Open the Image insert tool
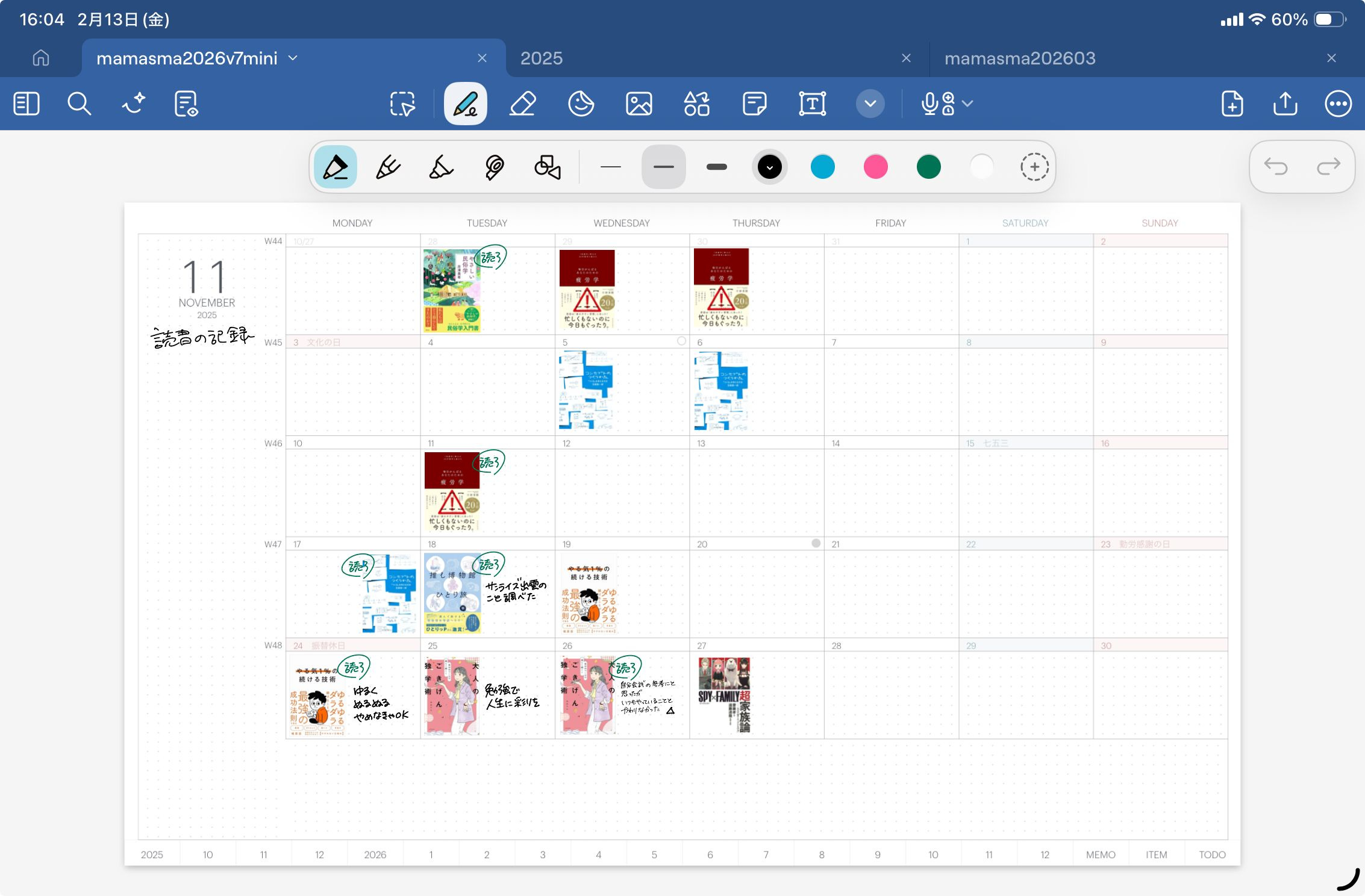This screenshot has height=896, width=1365. click(639, 104)
